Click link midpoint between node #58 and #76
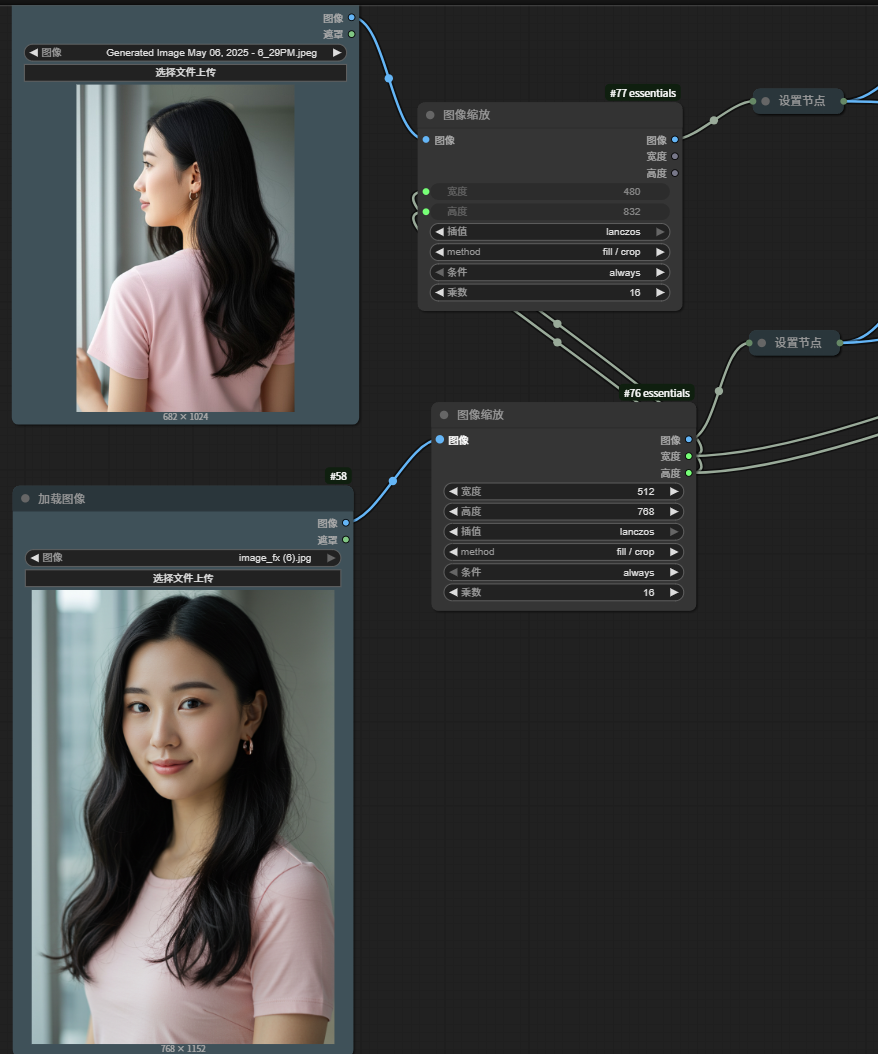Image resolution: width=878 pixels, height=1054 pixels. click(x=393, y=481)
